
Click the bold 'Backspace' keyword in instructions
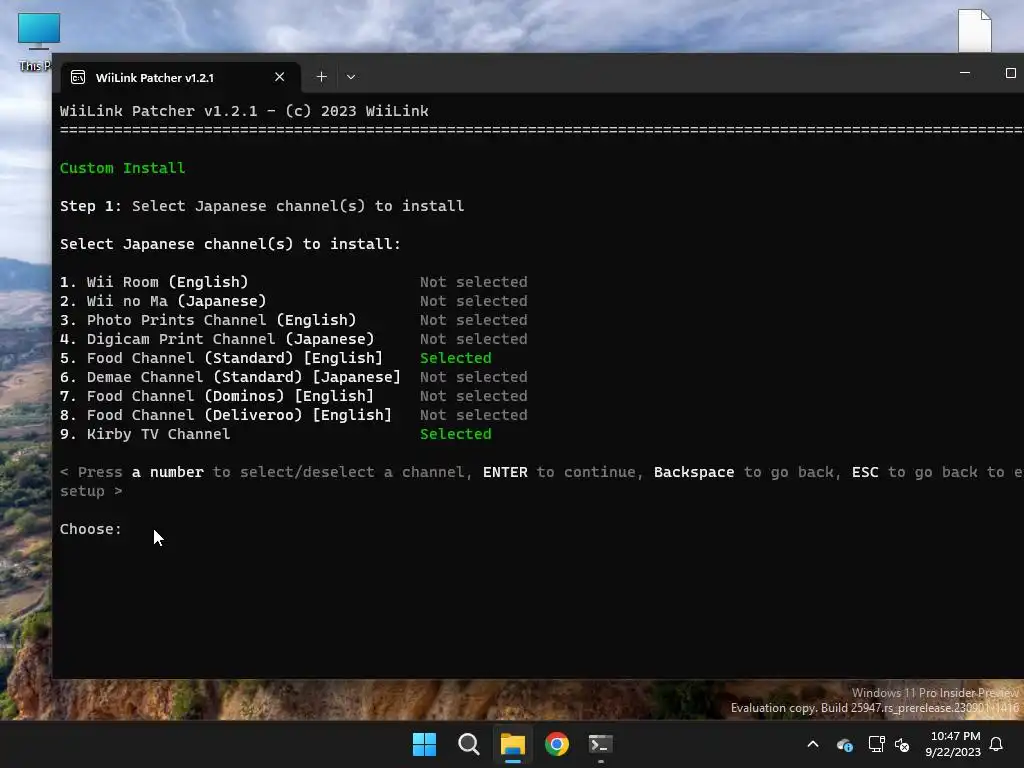[x=694, y=472]
